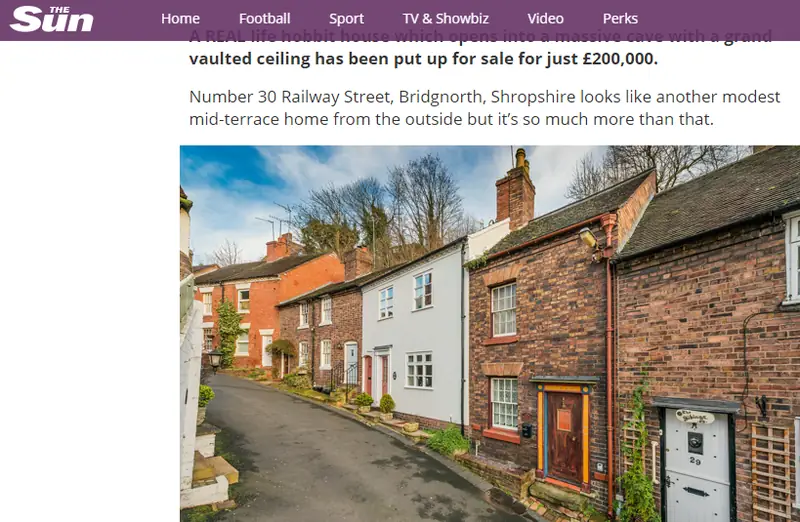
Task: Click the orange-framed wooden front door
Action: (564, 436)
